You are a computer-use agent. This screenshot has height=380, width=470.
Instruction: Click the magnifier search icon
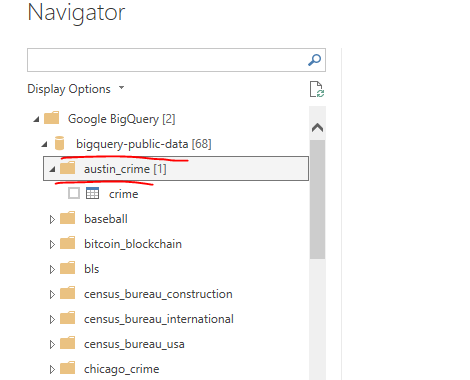(x=314, y=60)
